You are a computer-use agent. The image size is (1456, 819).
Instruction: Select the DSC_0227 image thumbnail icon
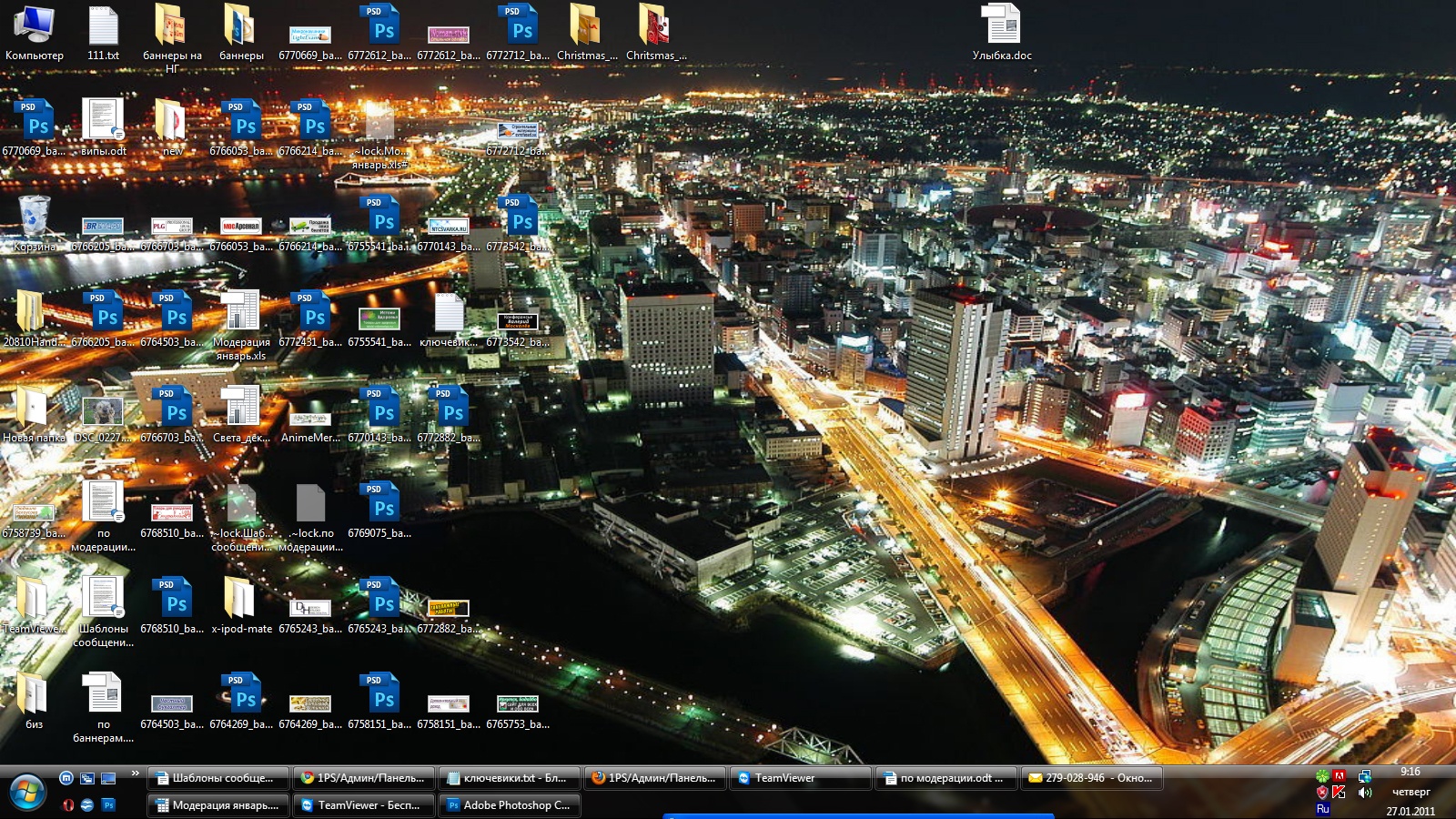tap(103, 411)
